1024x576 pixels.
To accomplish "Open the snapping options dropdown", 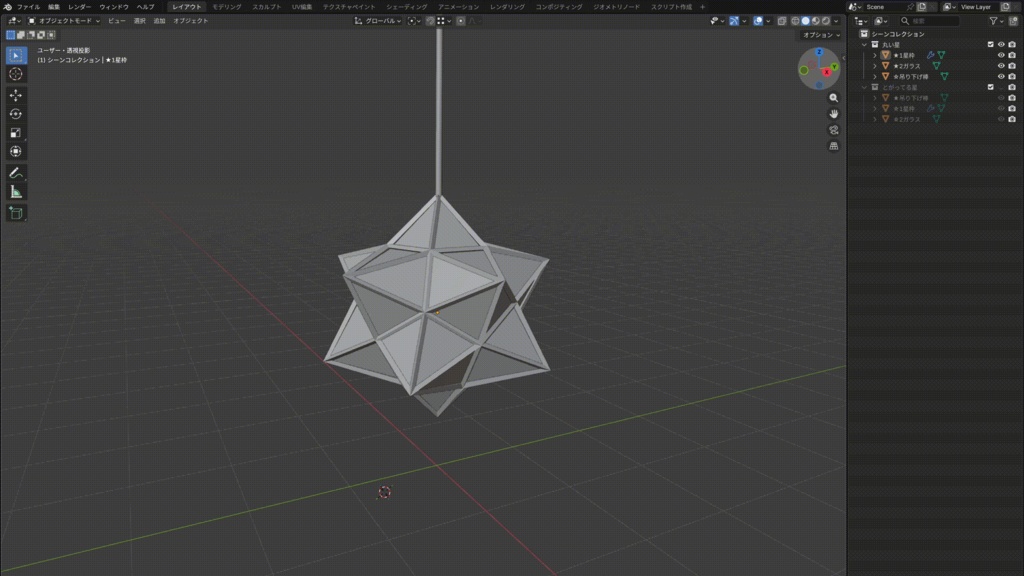I will (x=445, y=21).
